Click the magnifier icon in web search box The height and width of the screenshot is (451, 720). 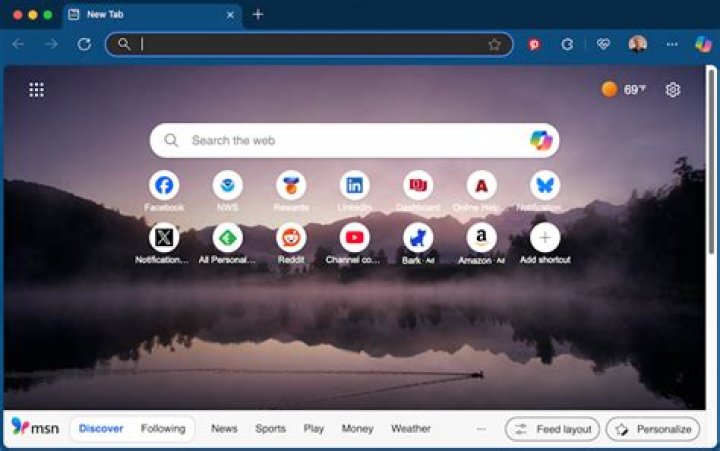[x=171, y=140]
